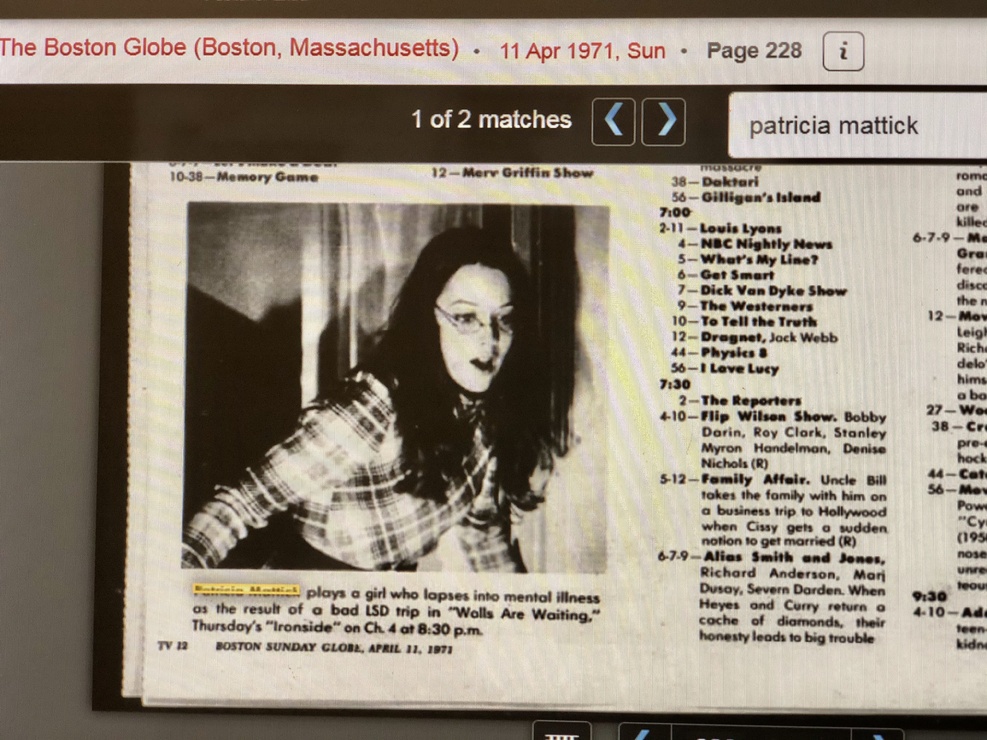Click the 'Merv Griffin Show' listing

tap(512, 173)
